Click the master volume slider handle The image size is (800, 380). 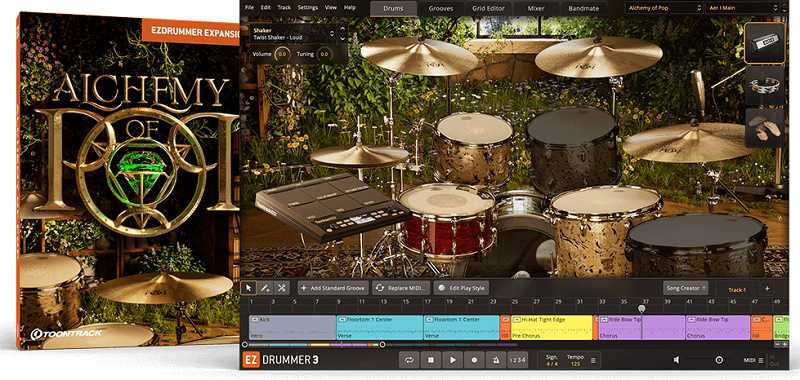pos(719,360)
